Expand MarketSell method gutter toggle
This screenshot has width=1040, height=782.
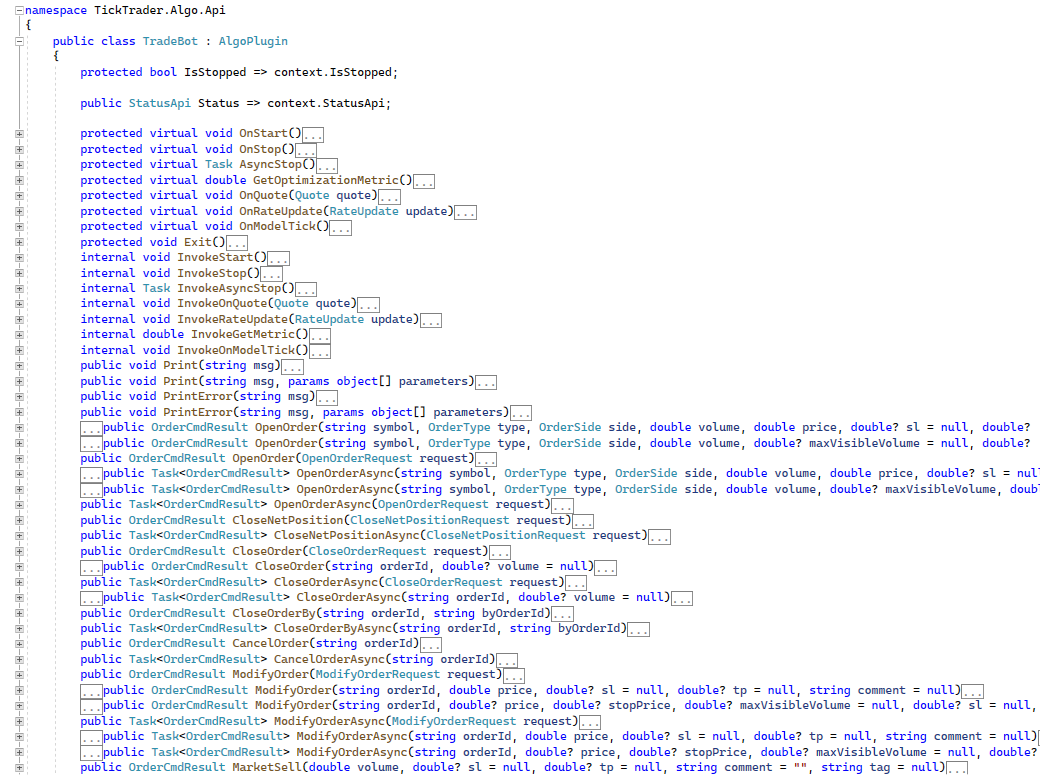[x=19, y=768]
